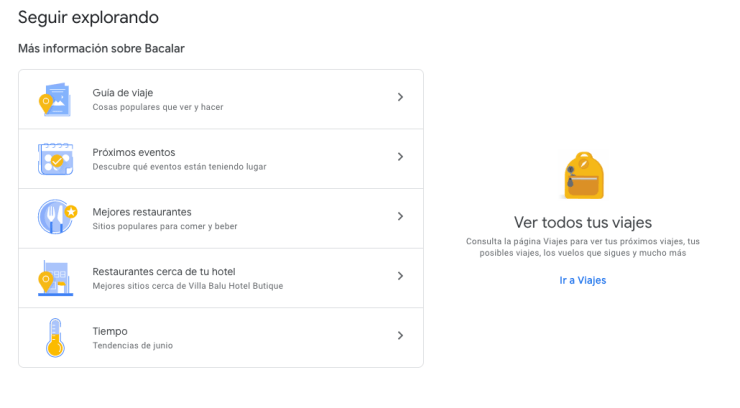Image resolution: width=740 pixels, height=408 pixels.
Task: Expand the Mejores restaurantes chevron
Action: (400, 216)
